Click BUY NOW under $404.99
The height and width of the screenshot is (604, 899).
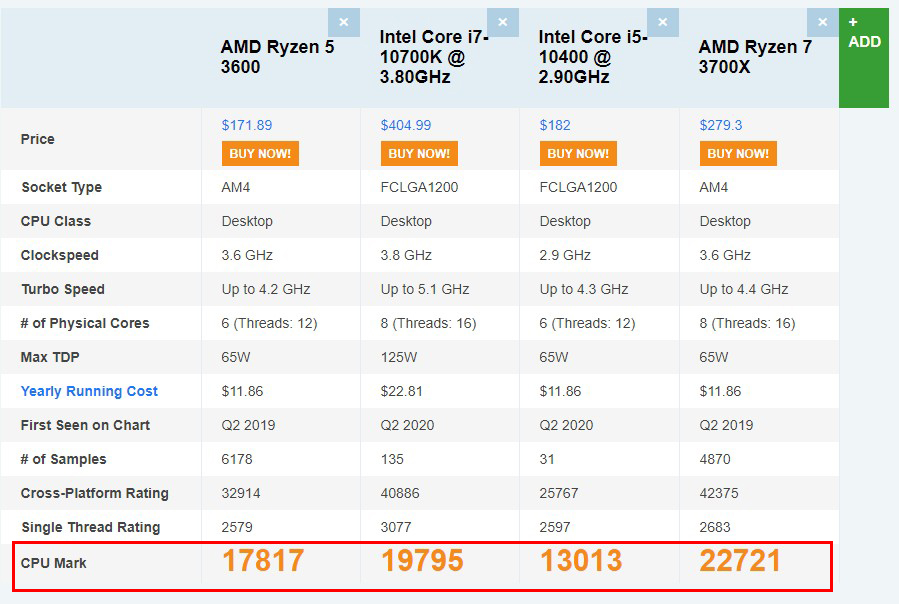[419, 154]
